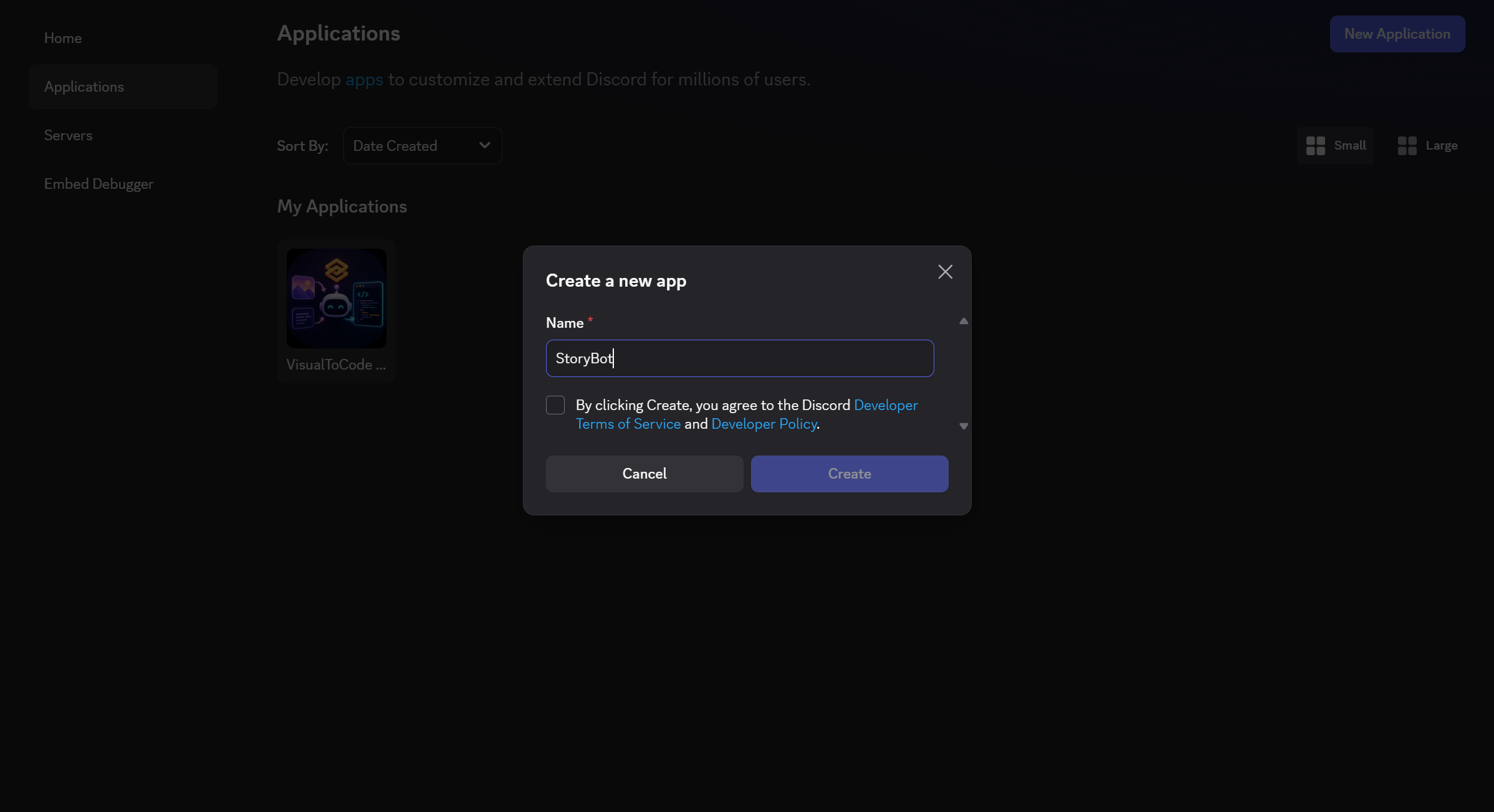This screenshot has height=812, width=1494.
Task: Click the apps link in the description
Action: tap(364, 80)
